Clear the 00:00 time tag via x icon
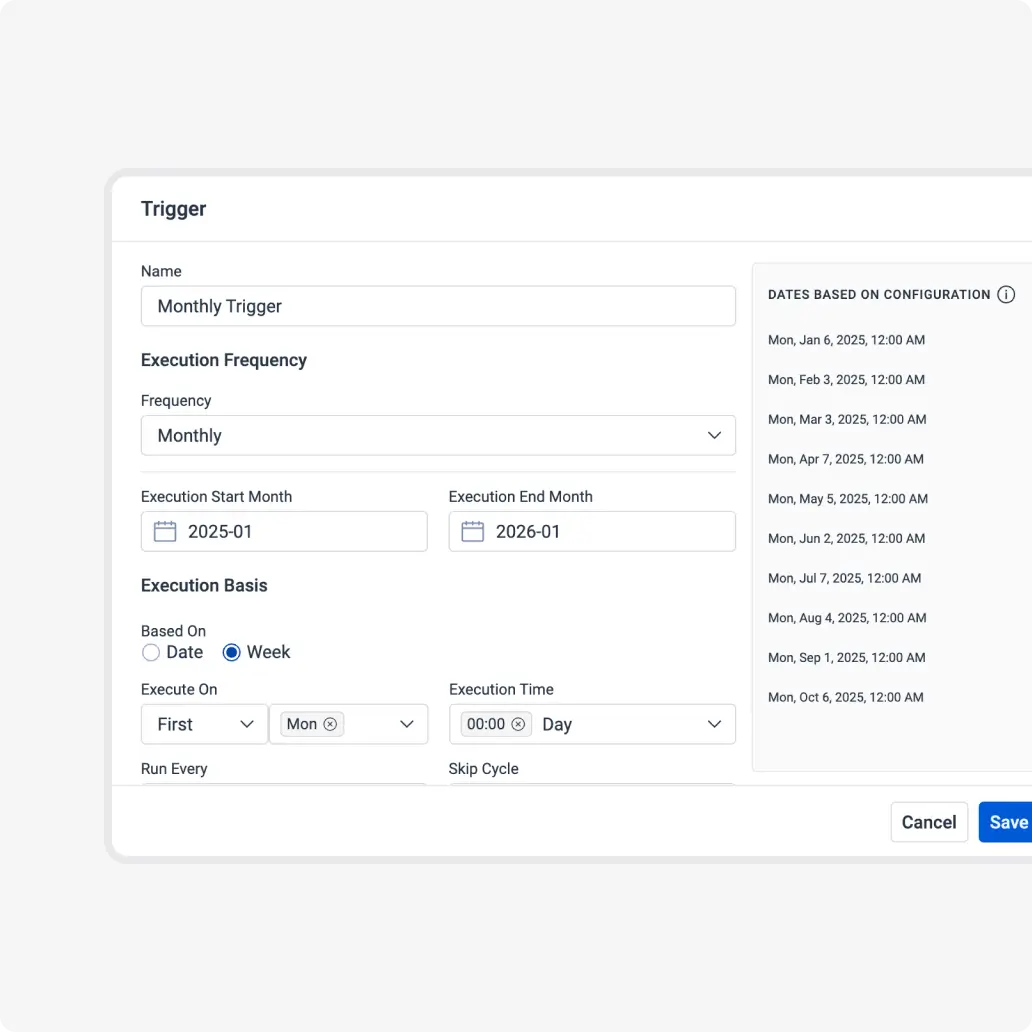The width and height of the screenshot is (1032, 1032). [518, 724]
